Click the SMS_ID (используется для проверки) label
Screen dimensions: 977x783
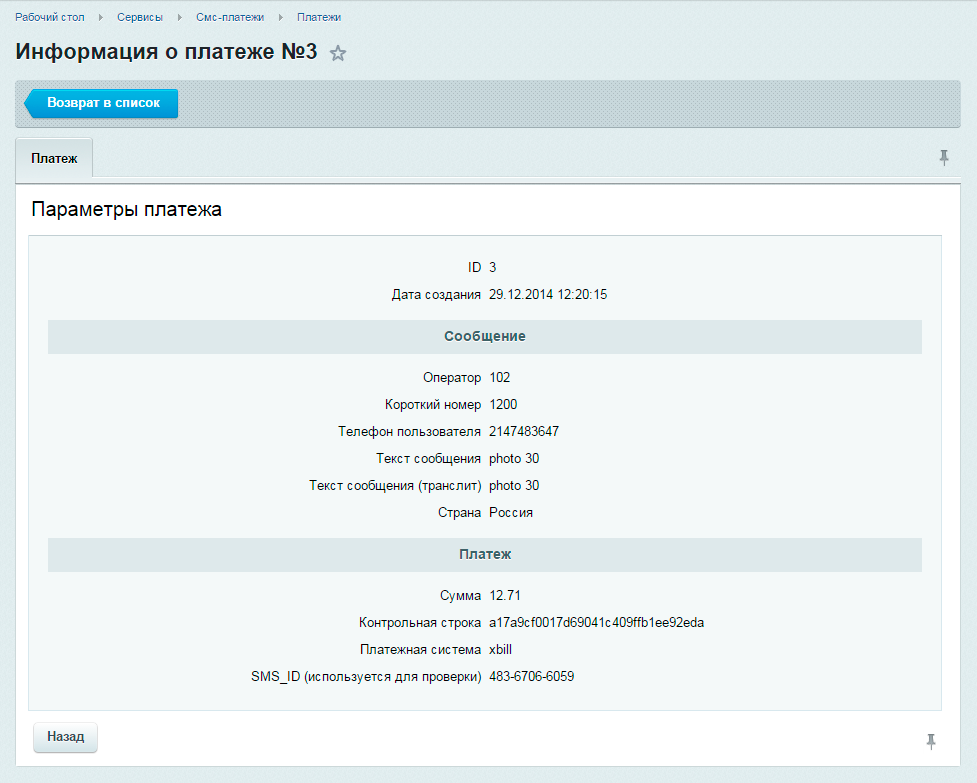tap(366, 677)
